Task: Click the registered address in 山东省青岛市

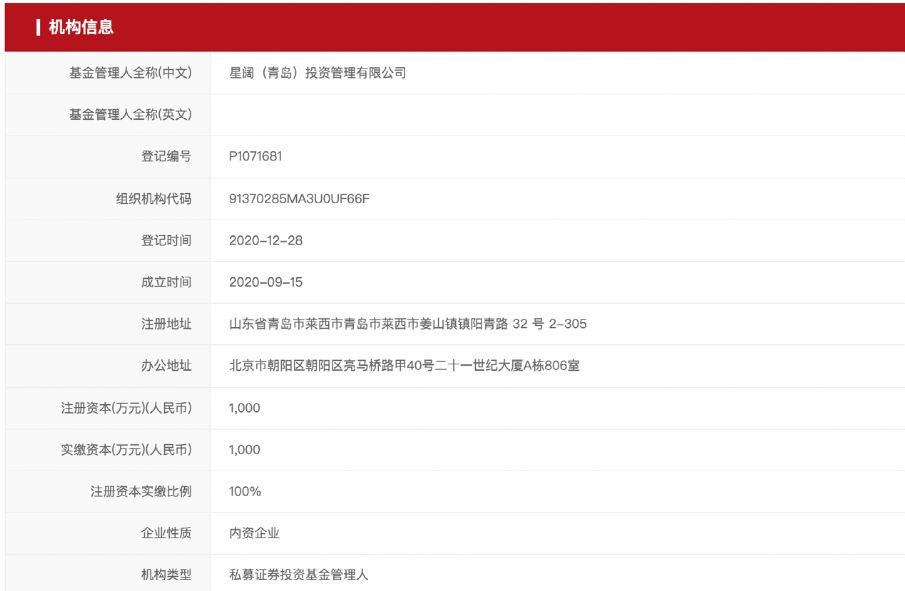Action: click(407, 324)
